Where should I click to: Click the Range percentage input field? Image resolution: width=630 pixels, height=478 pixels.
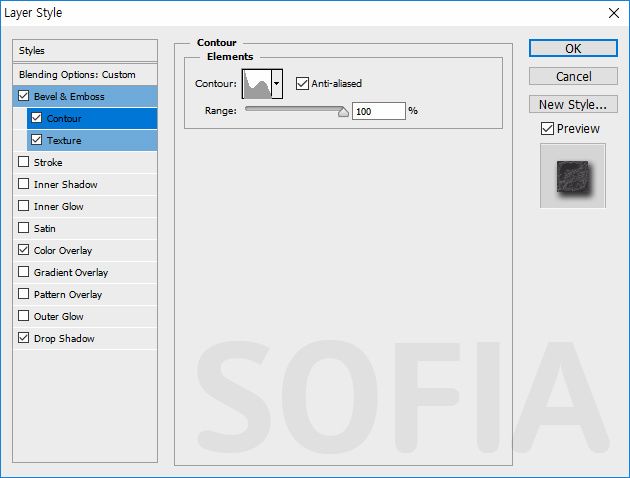click(x=378, y=111)
